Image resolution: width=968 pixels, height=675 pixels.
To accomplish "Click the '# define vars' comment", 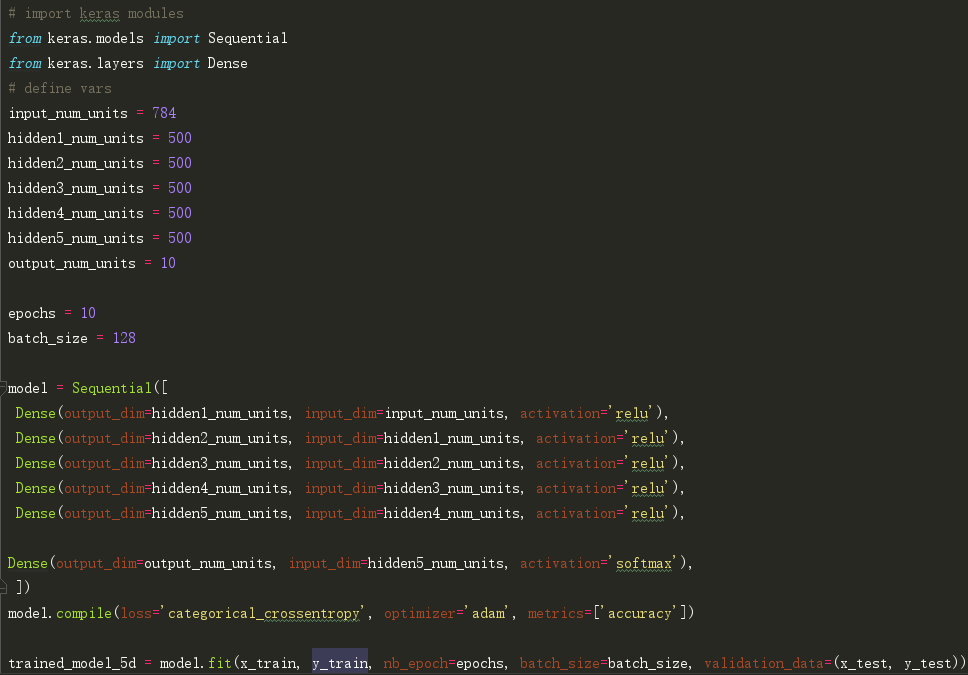I will coord(59,88).
